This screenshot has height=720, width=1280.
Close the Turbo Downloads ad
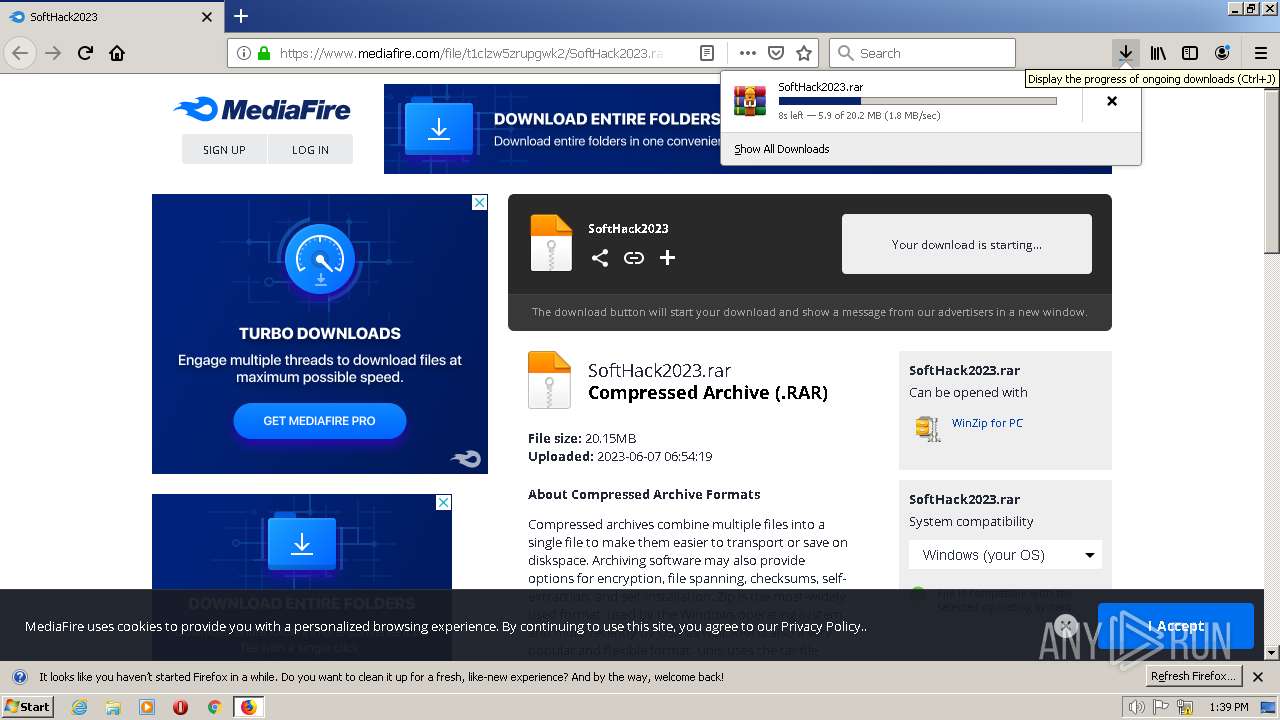point(479,202)
